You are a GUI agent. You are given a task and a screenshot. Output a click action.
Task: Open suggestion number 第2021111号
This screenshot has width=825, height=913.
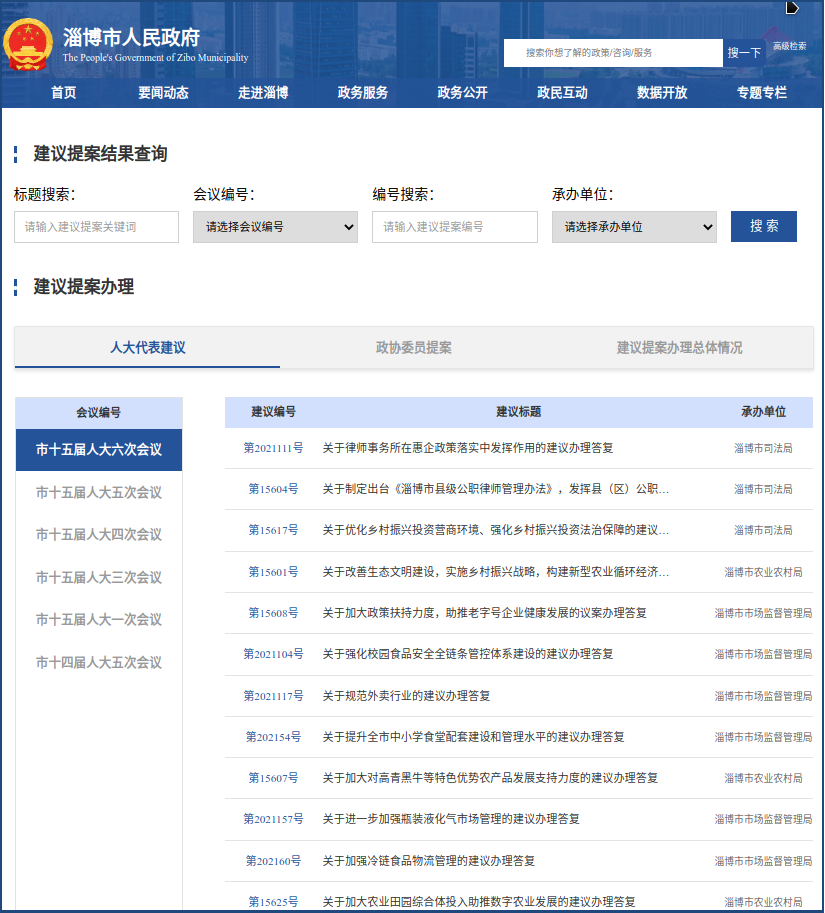(x=273, y=448)
